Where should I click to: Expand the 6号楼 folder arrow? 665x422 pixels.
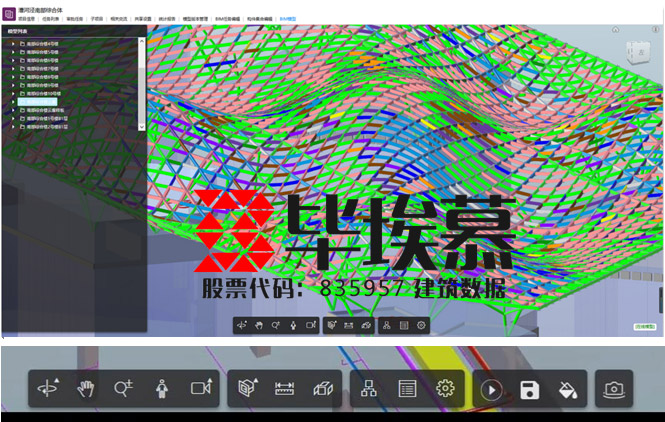[x=13, y=60]
